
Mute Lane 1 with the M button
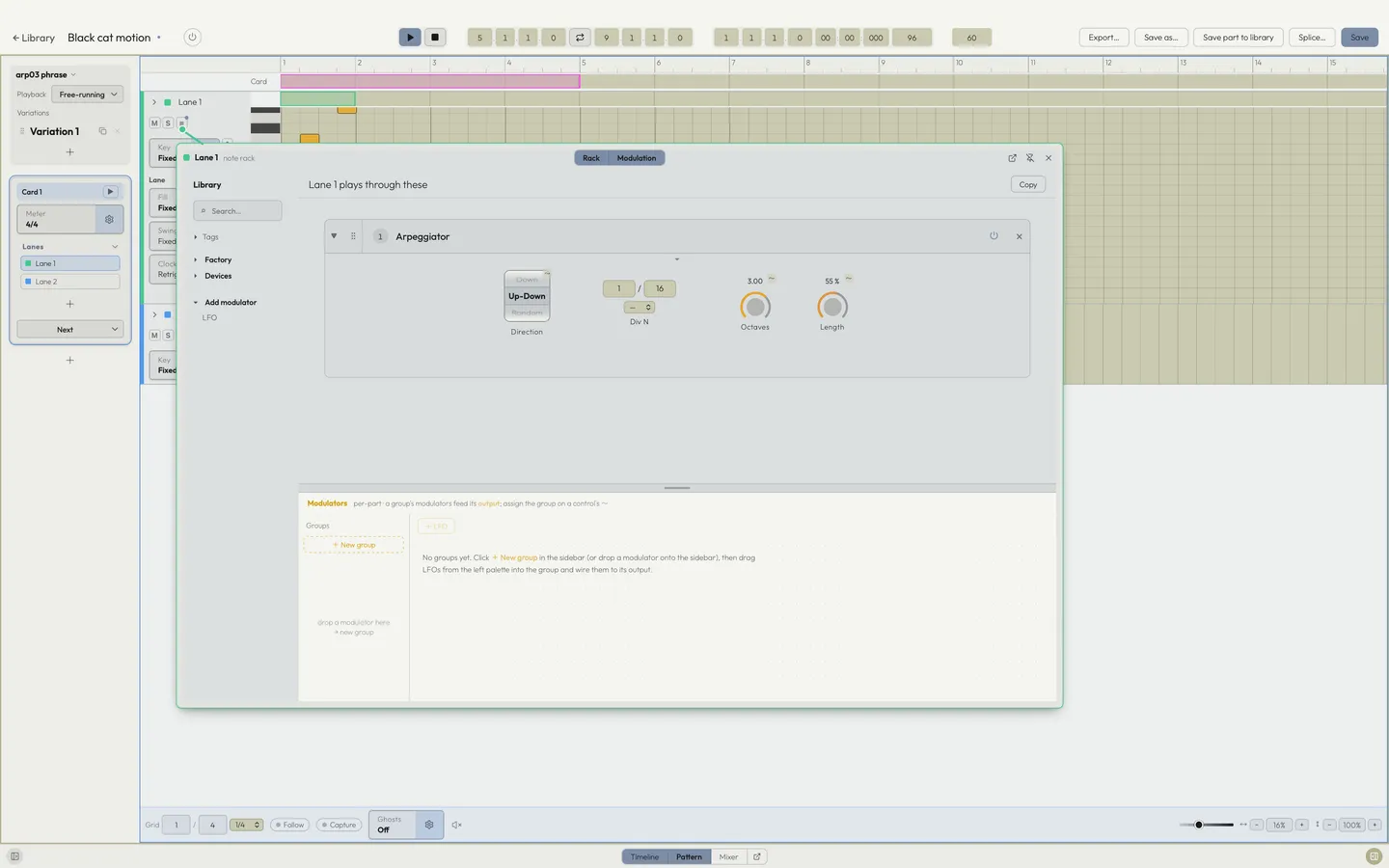tap(154, 123)
